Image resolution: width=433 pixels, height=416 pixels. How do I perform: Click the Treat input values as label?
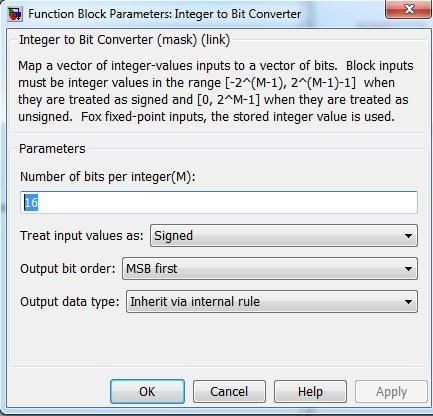82,236
